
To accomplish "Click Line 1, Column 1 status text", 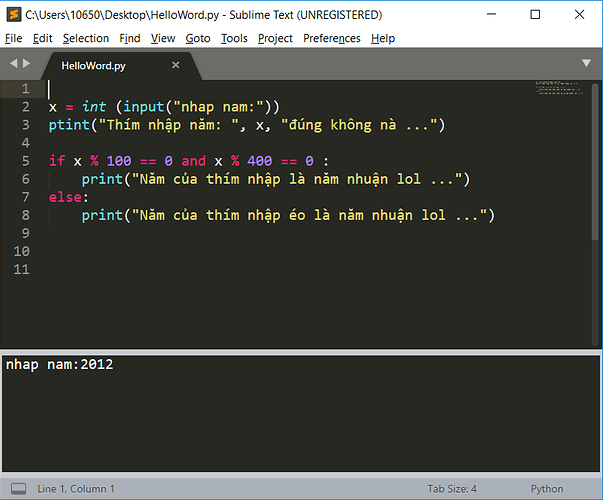I will (x=76, y=489).
